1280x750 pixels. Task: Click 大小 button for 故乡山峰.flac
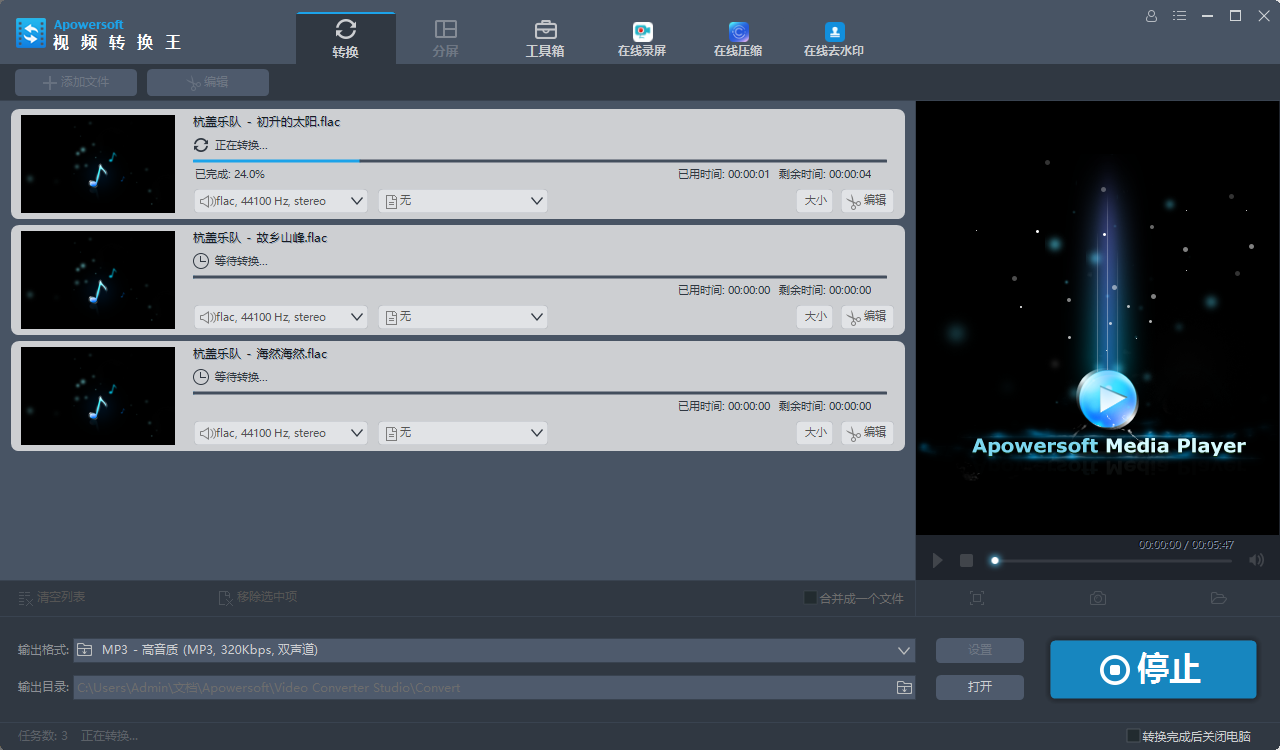tap(815, 317)
